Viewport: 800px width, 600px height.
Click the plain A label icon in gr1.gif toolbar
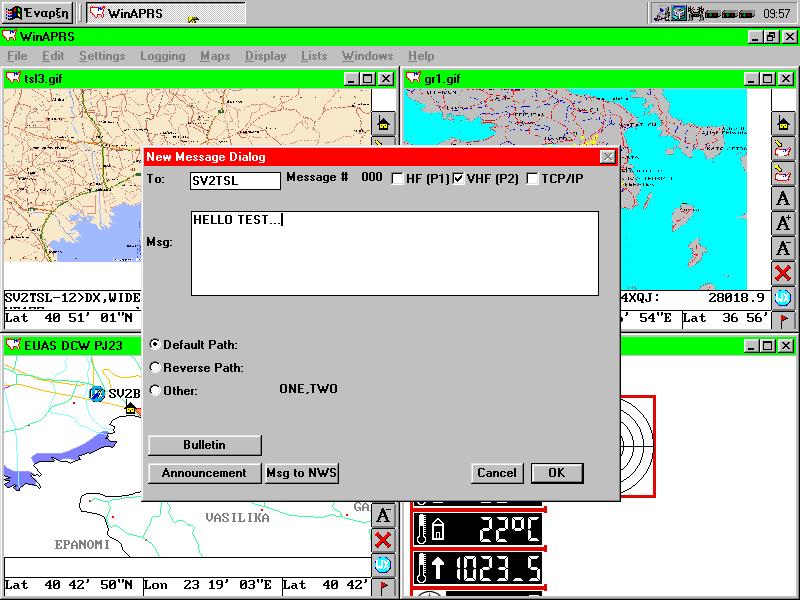783,198
